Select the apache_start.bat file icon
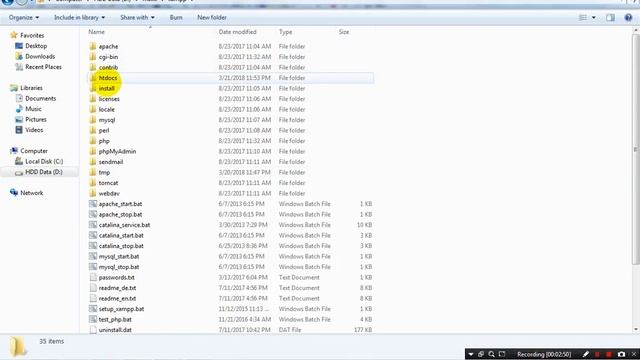 [x=93, y=204]
